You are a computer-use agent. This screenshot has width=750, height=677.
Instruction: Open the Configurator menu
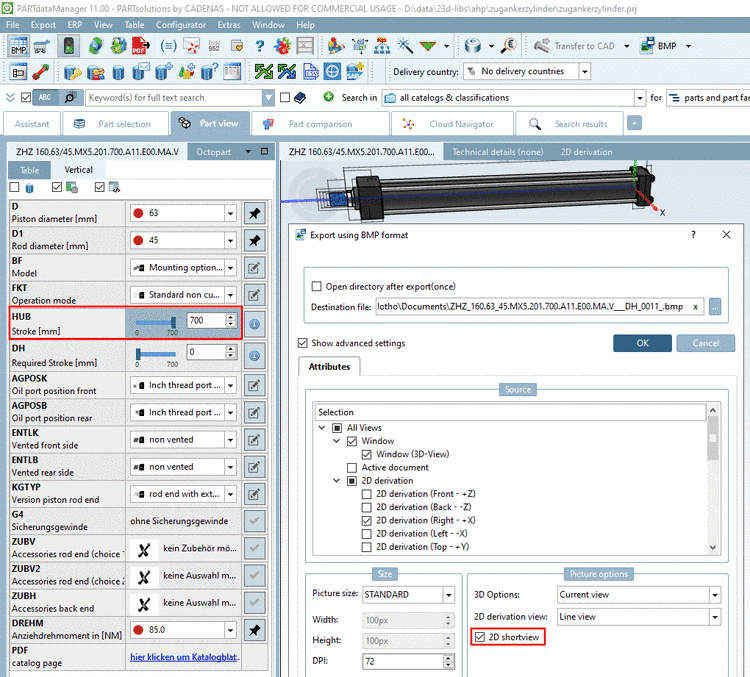tap(181, 25)
